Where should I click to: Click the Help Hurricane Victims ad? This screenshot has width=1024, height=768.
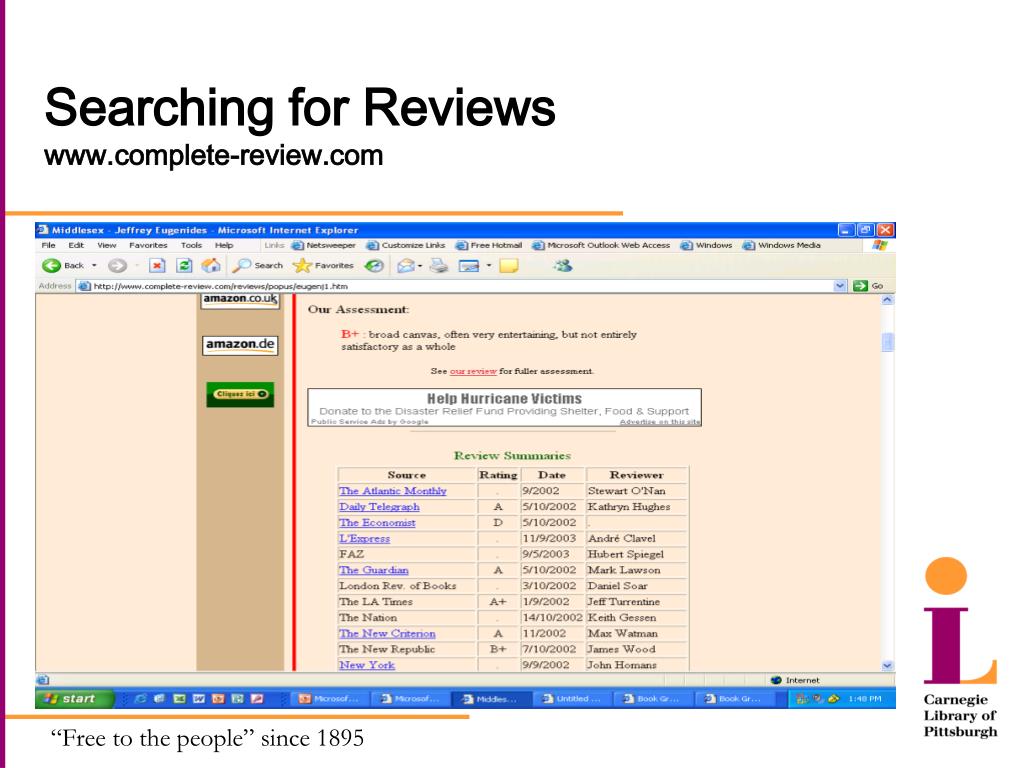point(504,408)
